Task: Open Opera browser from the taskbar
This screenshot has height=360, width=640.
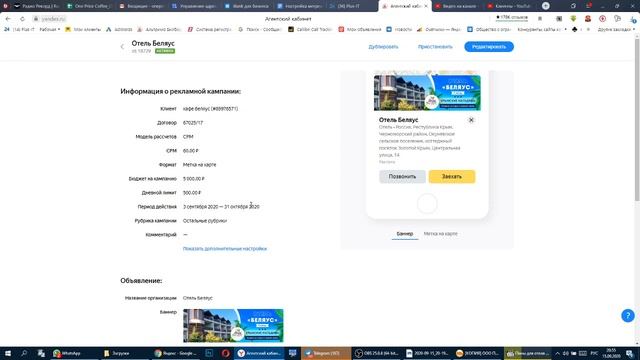Action: point(225,353)
